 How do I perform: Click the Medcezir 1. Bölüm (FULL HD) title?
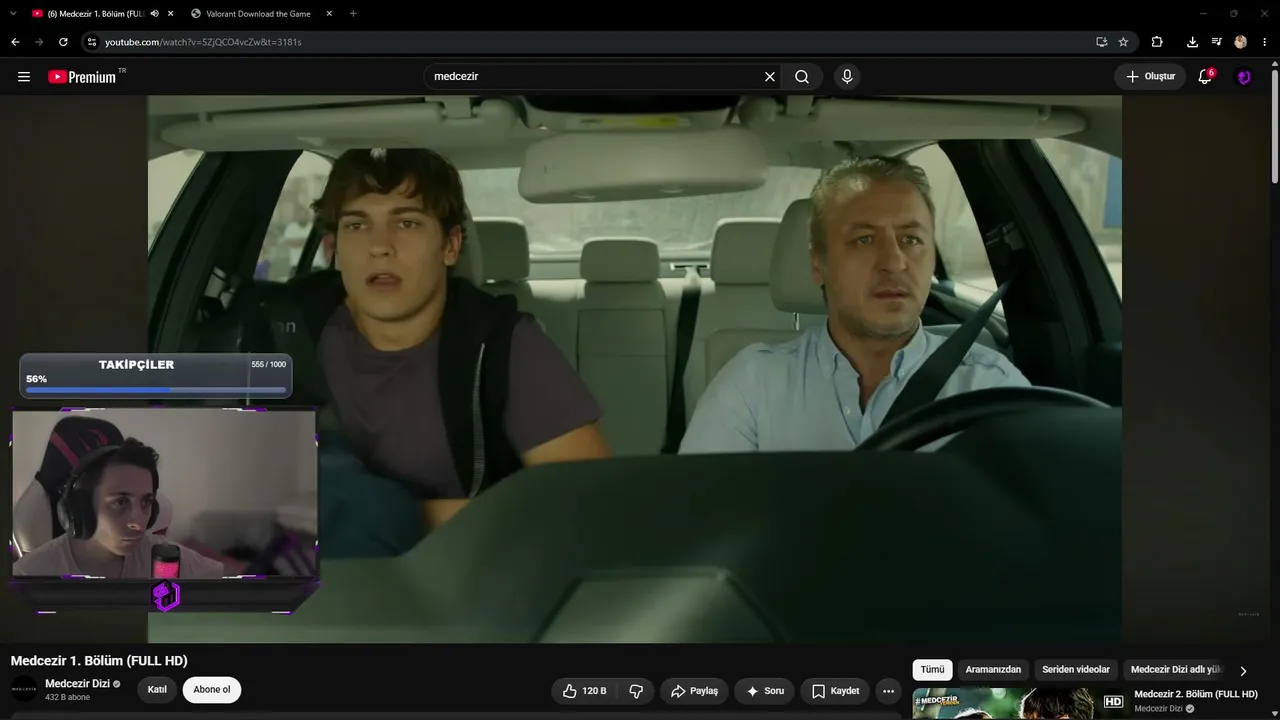(99, 661)
